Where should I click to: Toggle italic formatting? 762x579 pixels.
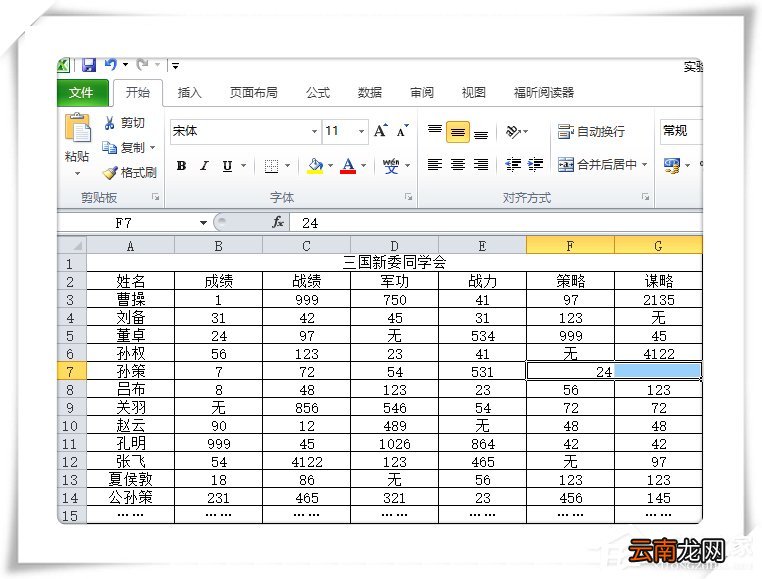pos(204,166)
